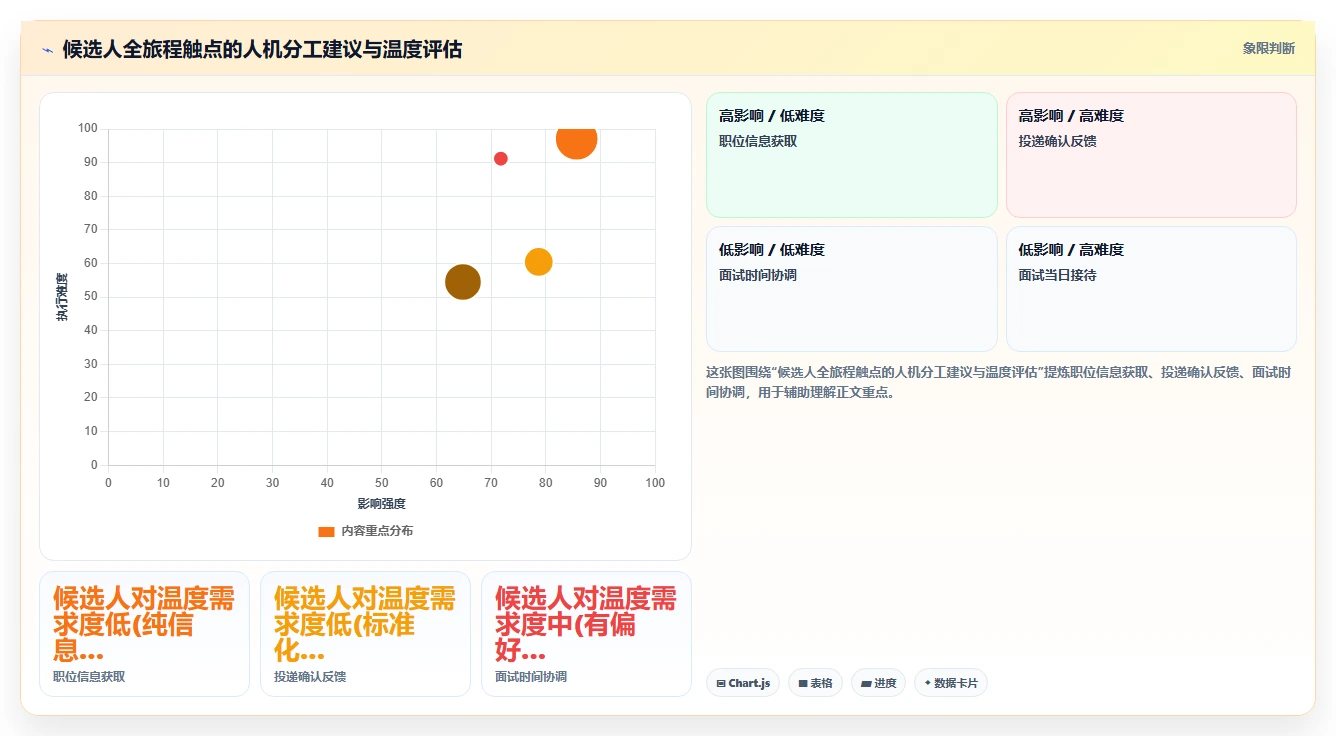Click the large orange bubble near 100
1336x736 pixels.
[577, 139]
